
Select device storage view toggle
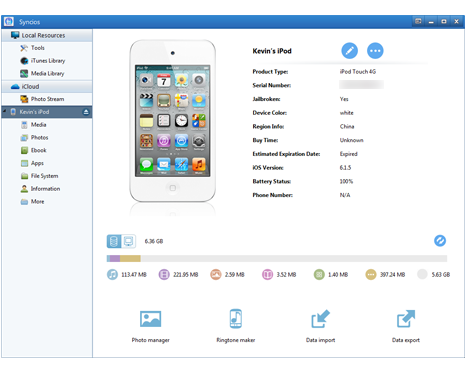point(114,241)
